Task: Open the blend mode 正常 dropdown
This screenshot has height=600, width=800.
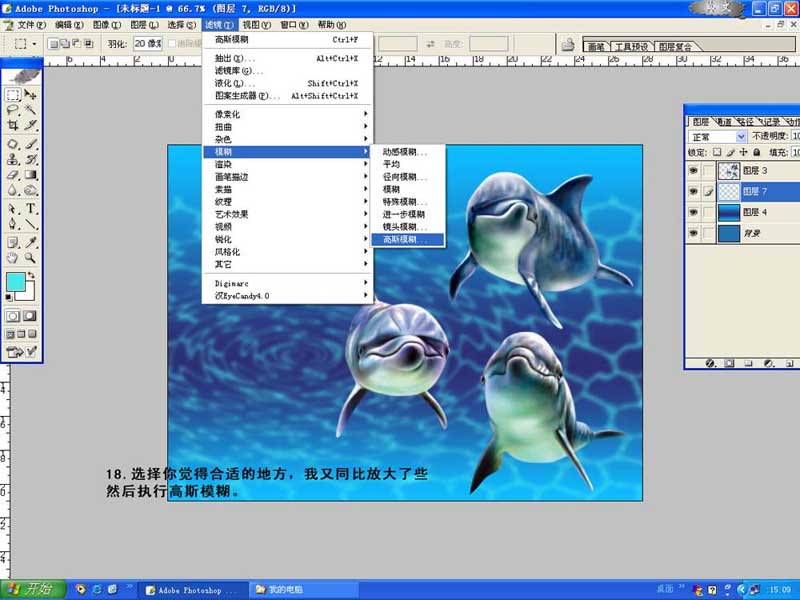Action: [x=717, y=137]
